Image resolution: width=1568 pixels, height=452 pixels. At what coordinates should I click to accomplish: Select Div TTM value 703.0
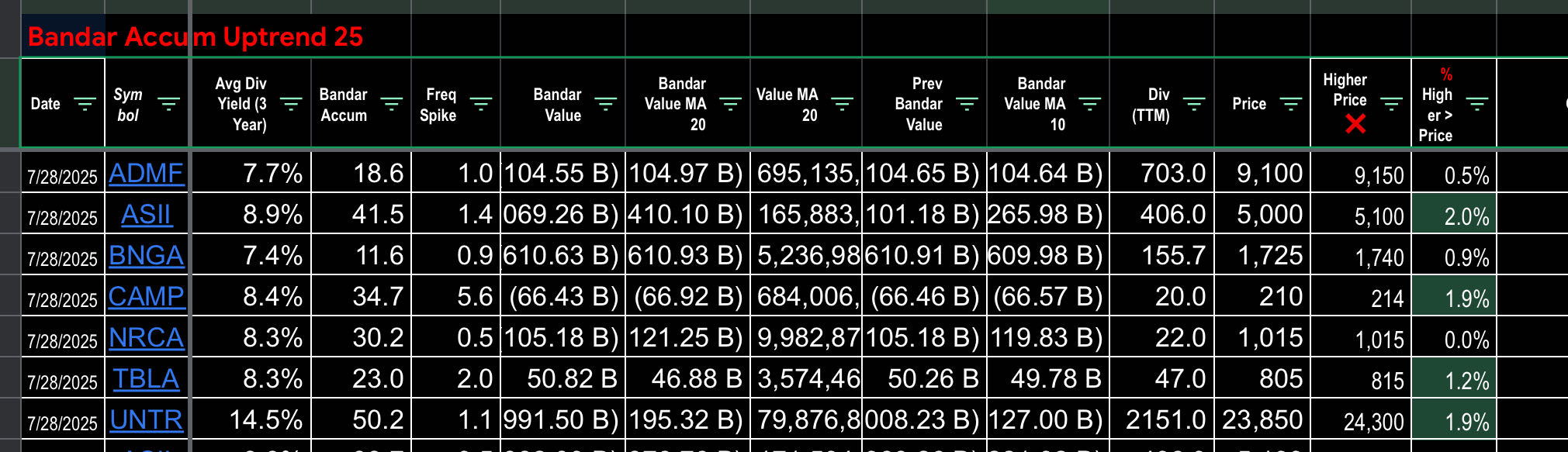coord(1161,173)
